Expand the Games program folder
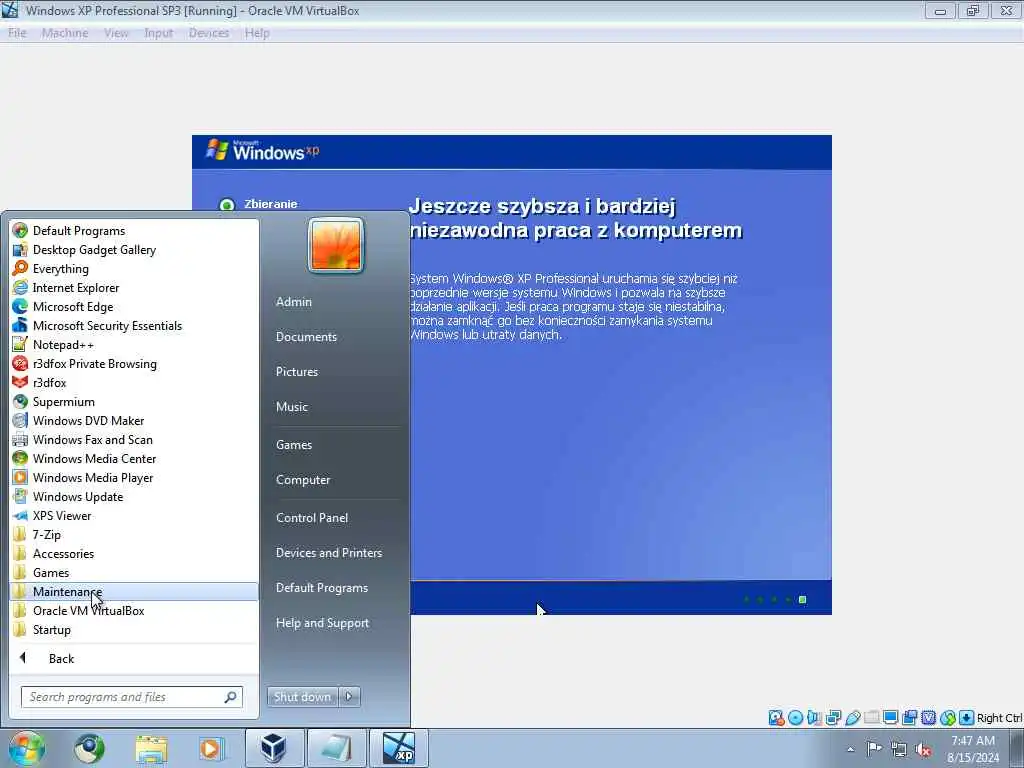1024x768 pixels. tap(134, 572)
